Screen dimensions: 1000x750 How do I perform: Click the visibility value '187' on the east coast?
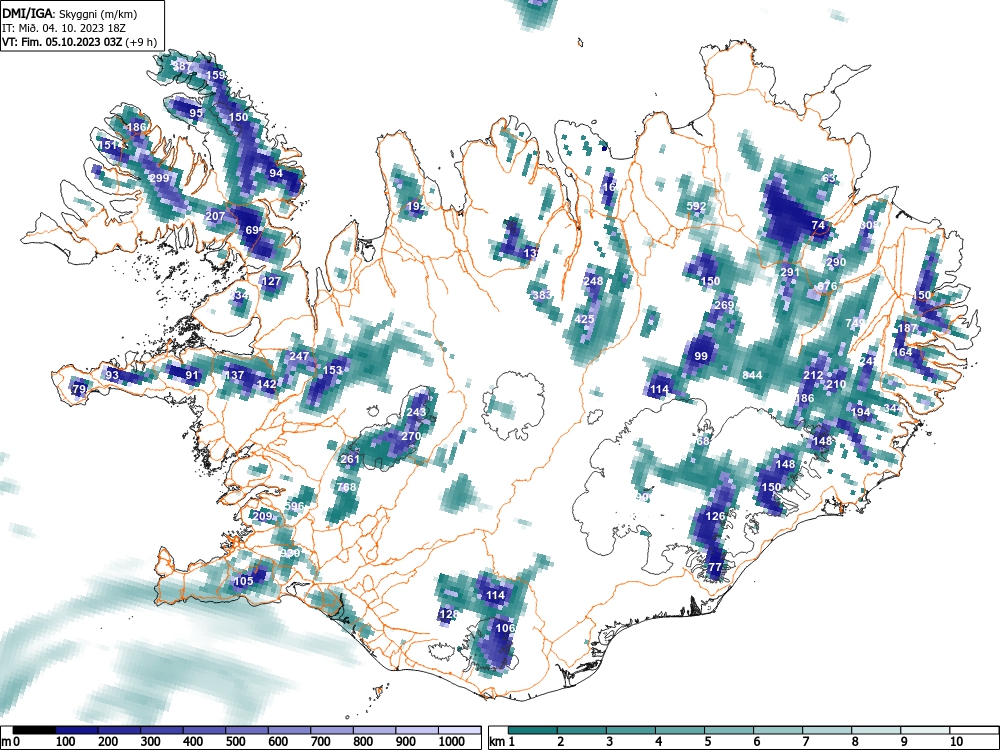pyautogui.click(x=906, y=328)
